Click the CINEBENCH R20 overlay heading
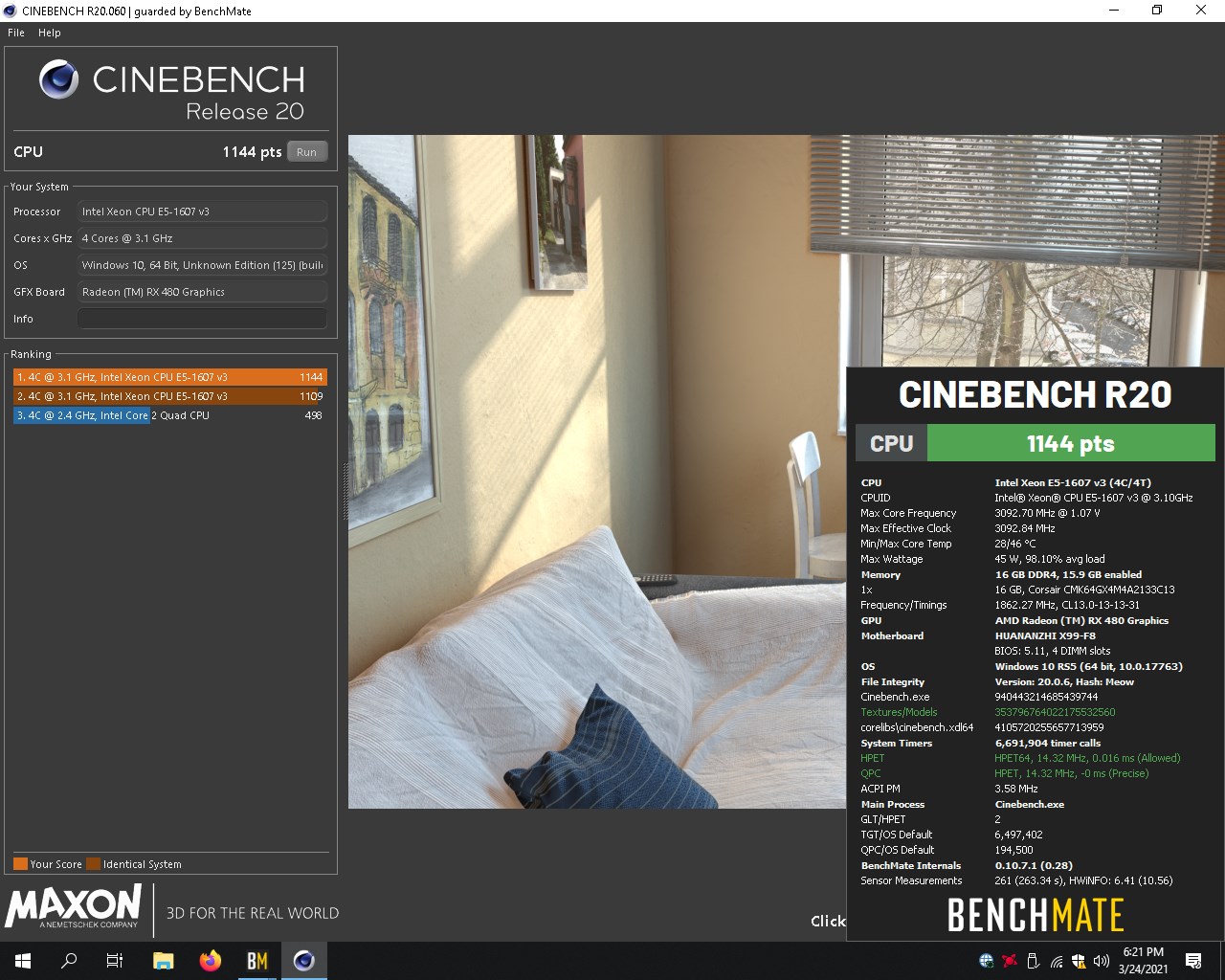Screen dimensions: 1225x980 (x=1036, y=395)
